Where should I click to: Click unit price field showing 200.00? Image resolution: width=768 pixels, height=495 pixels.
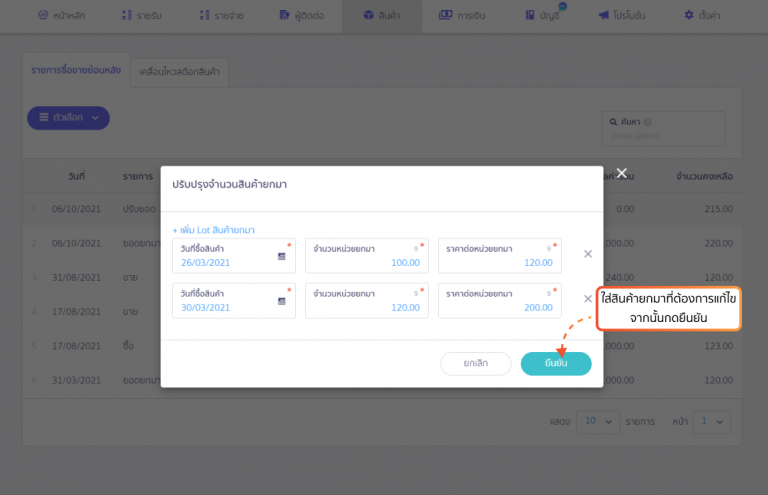point(500,307)
